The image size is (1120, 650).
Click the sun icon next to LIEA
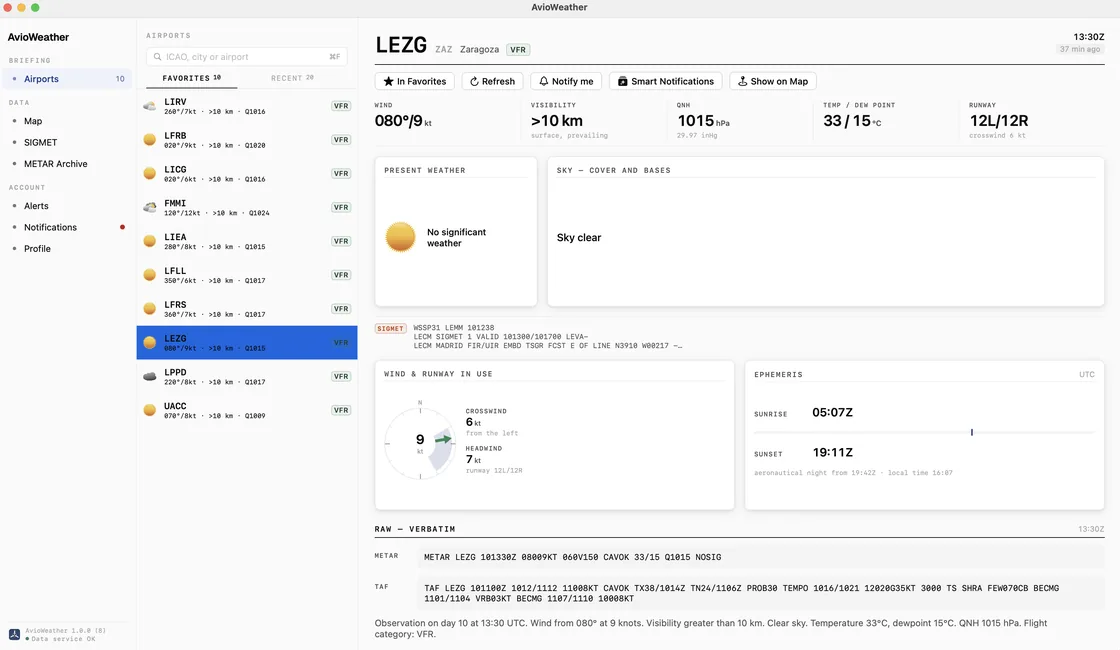tap(150, 241)
